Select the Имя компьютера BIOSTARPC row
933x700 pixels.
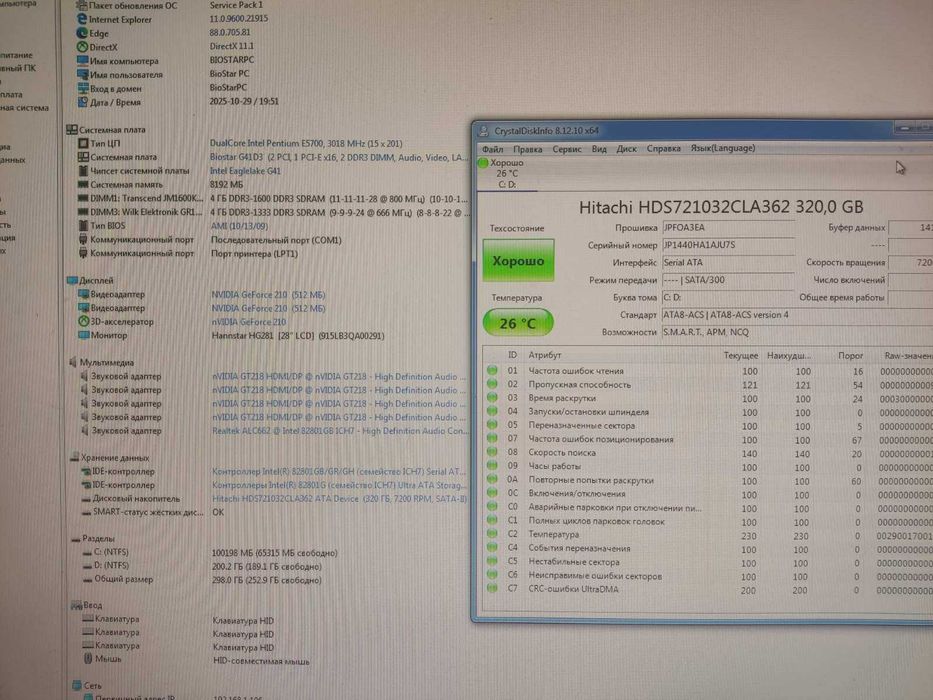click(x=165, y=60)
